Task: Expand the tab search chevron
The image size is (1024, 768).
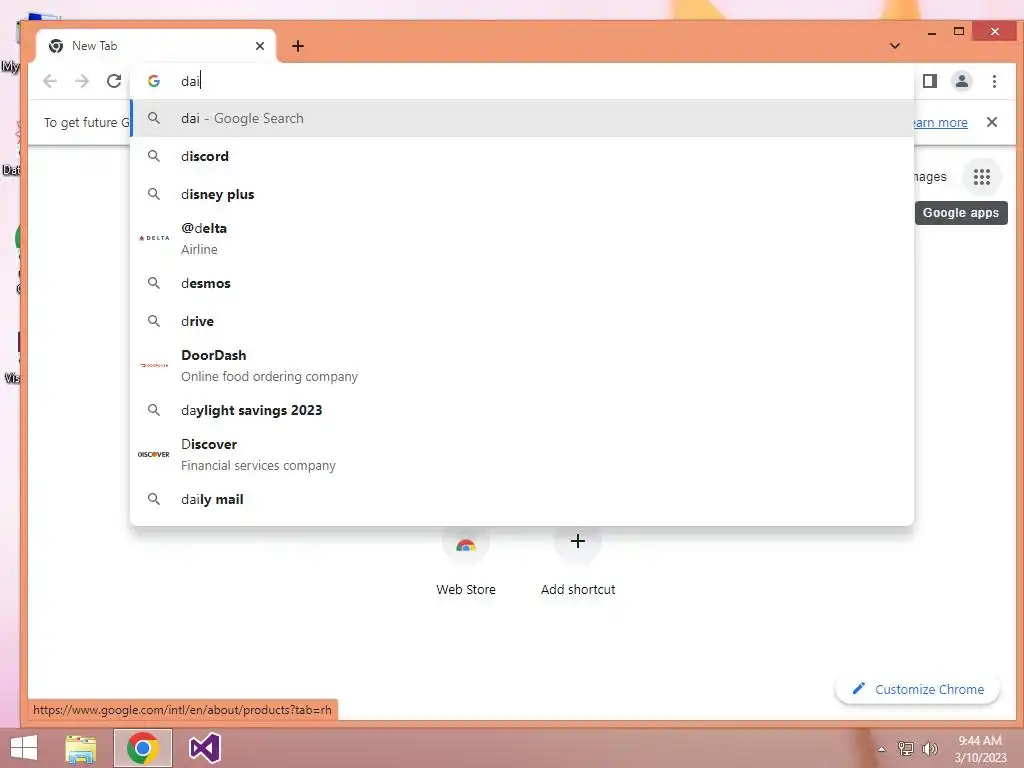Action: coord(895,46)
